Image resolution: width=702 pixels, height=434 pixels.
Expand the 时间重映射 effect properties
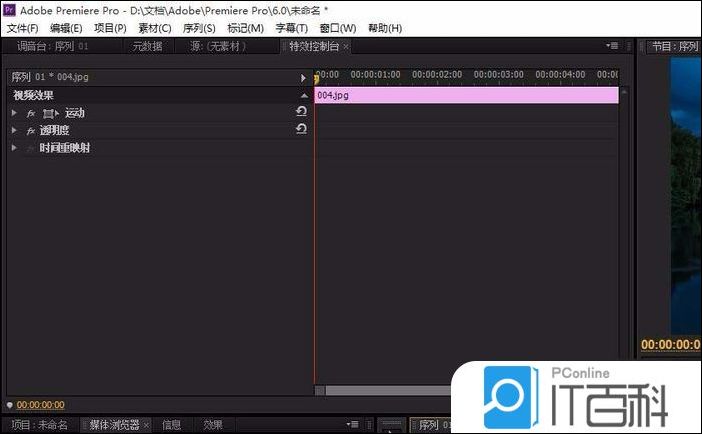(14, 148)
